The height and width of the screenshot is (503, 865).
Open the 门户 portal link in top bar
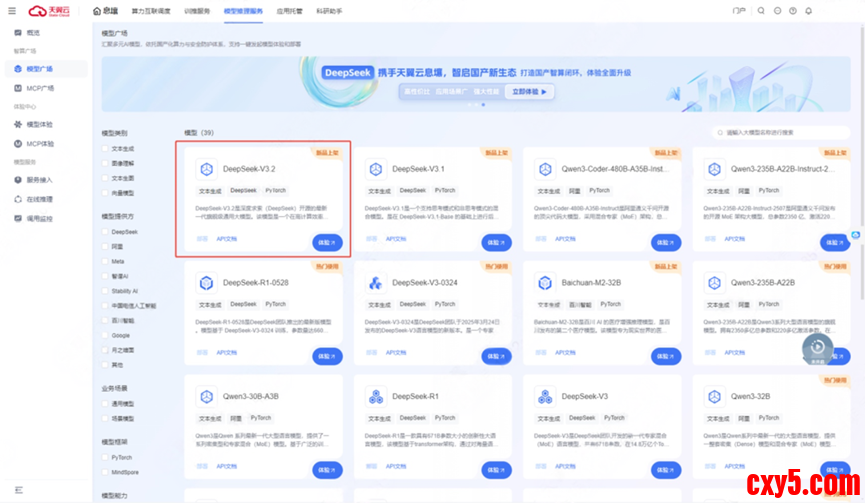click(739, 10)
